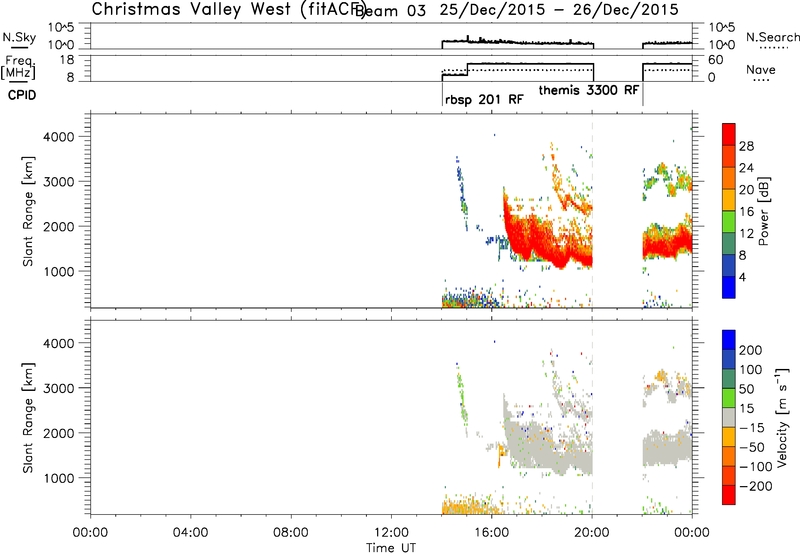Click the blue 4 dB power color swatch

pyautogui.click(x=729, y=287)
